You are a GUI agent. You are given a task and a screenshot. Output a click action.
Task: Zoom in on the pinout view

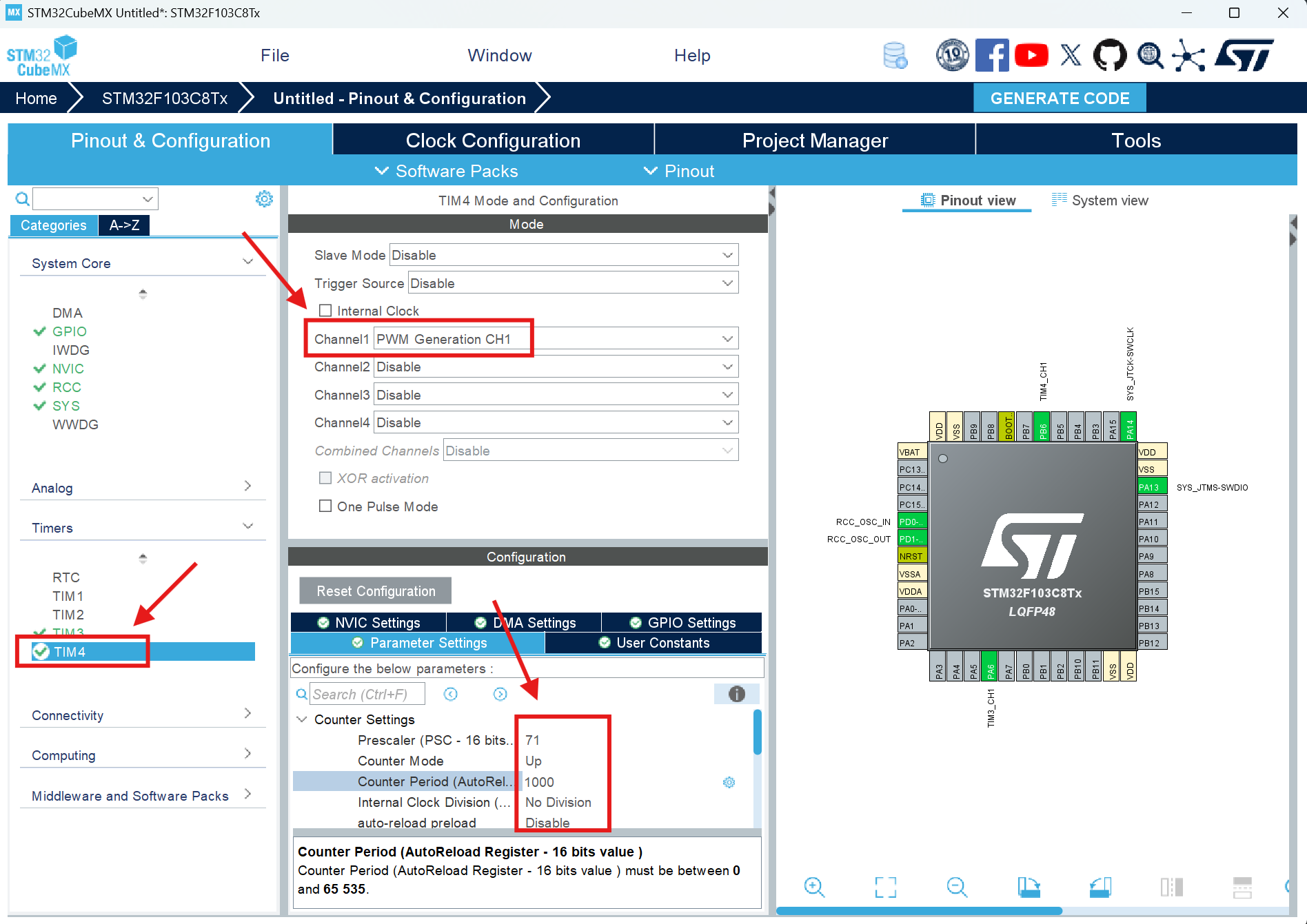coord(814,887)
